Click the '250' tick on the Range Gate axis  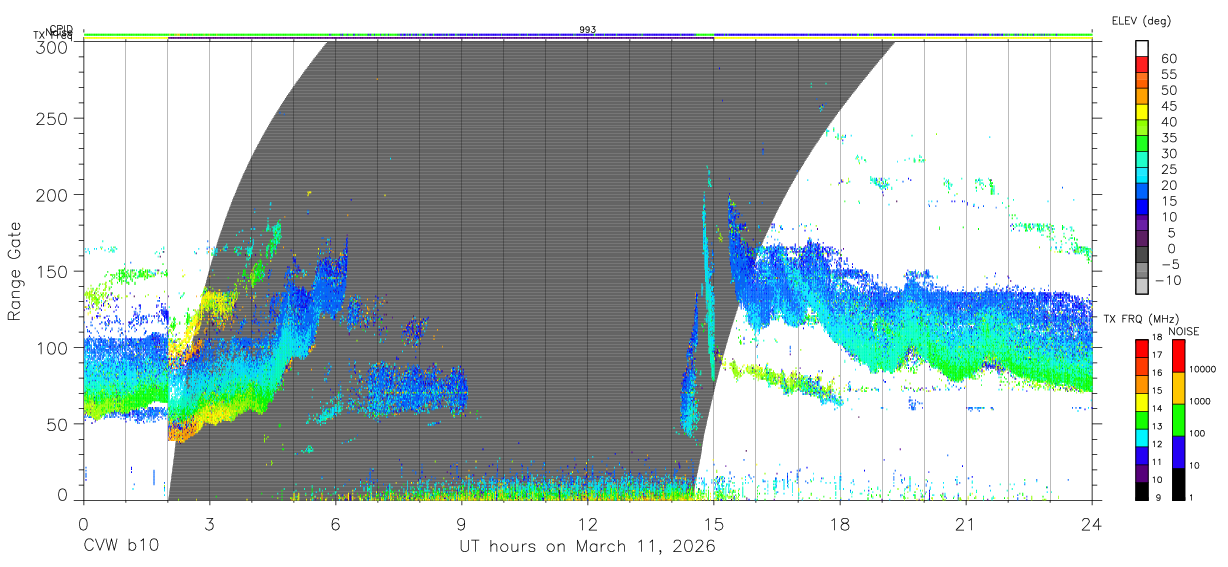[x=51, y=118]
